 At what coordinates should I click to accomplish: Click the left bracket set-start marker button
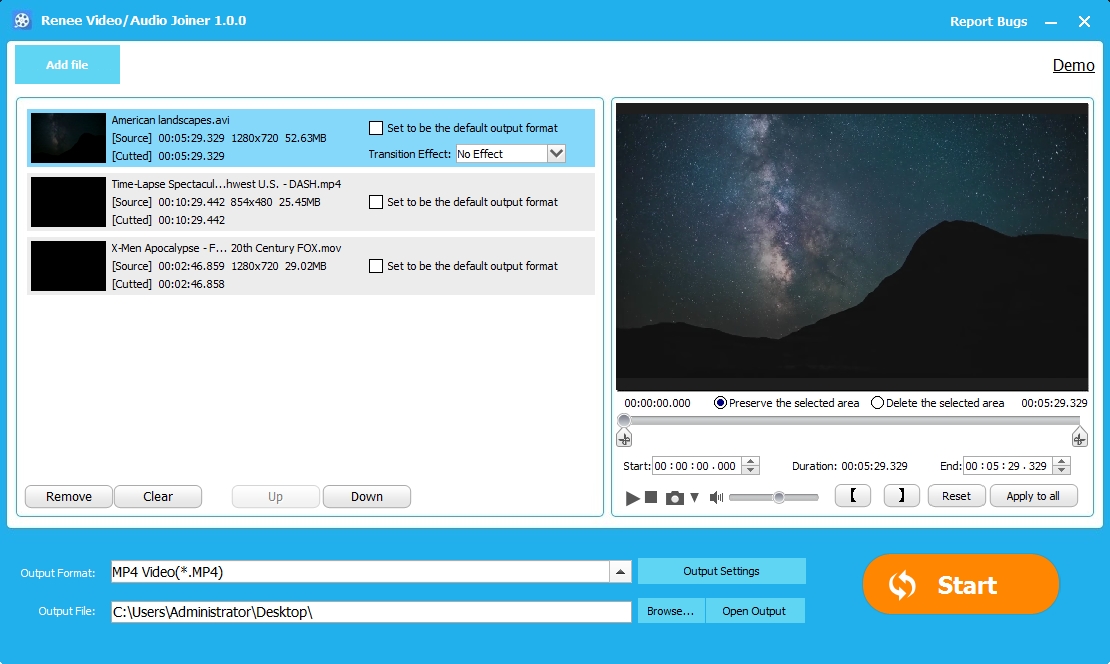(852, 496)
